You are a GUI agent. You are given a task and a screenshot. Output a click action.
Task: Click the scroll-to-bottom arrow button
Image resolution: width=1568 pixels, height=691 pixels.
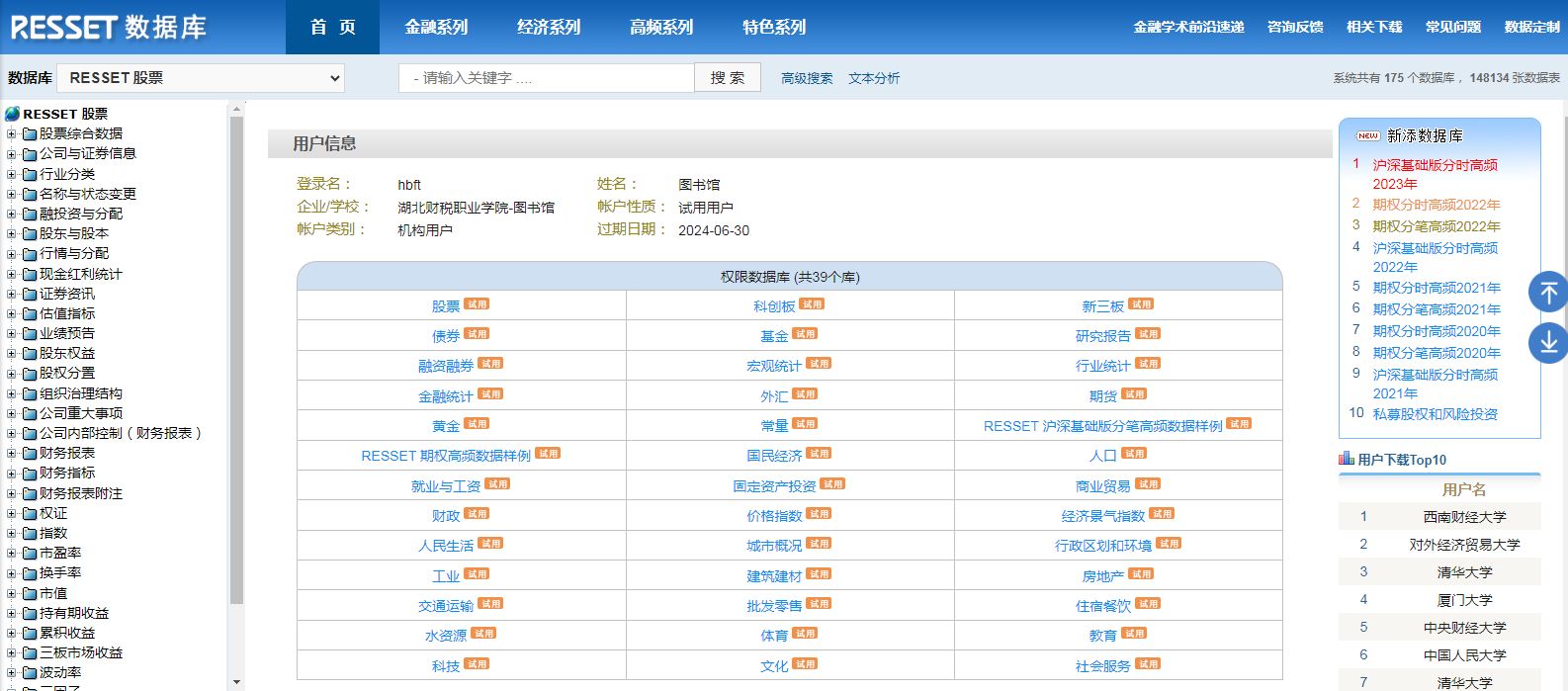[1548, 343]
